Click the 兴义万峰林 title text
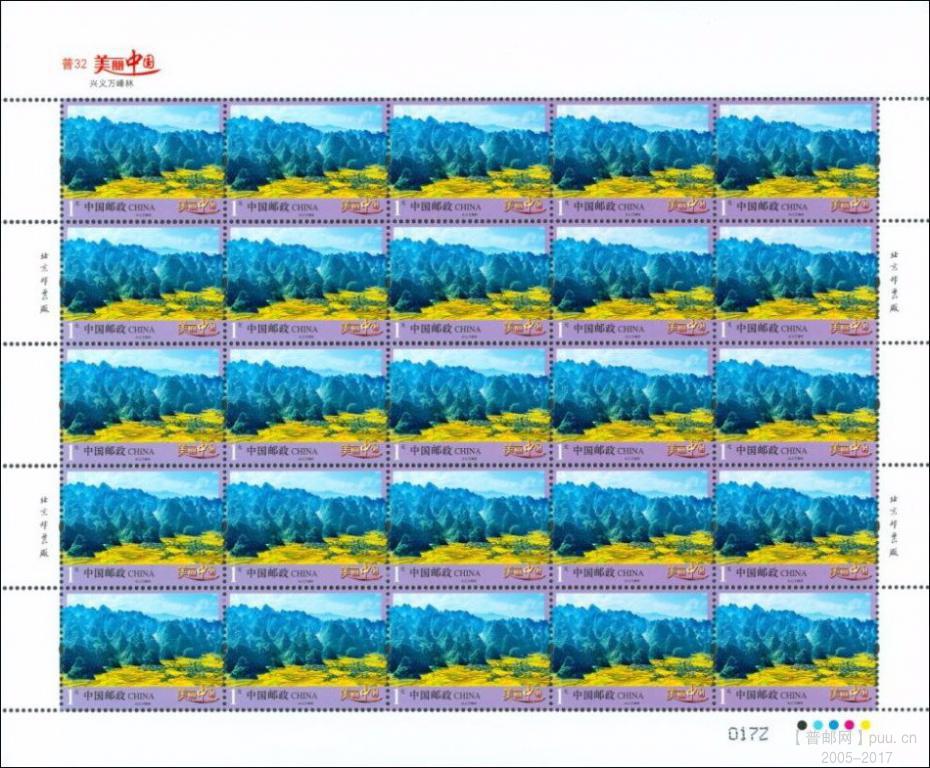Viewport: 930px width, 768px height. point(111,85)
